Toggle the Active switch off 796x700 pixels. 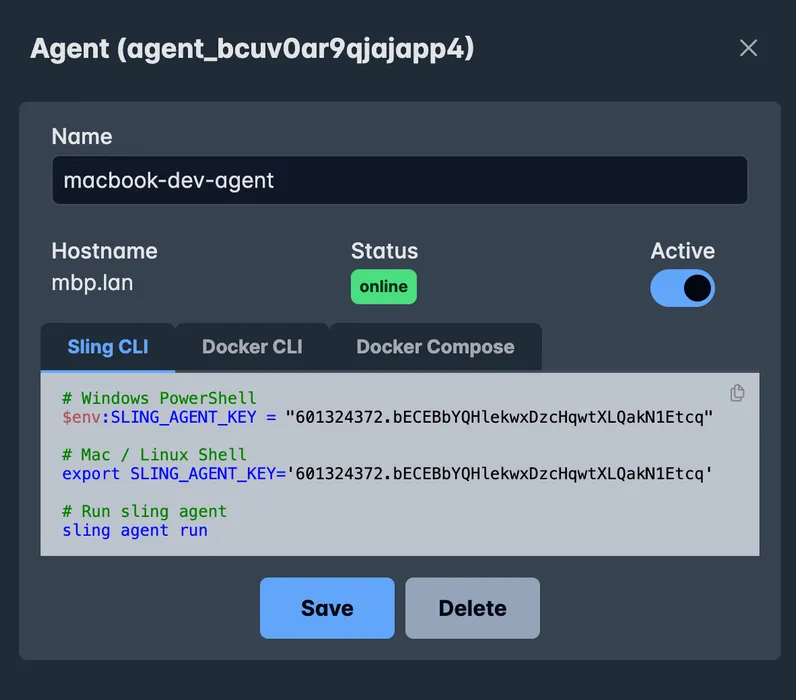click(682, 288)
